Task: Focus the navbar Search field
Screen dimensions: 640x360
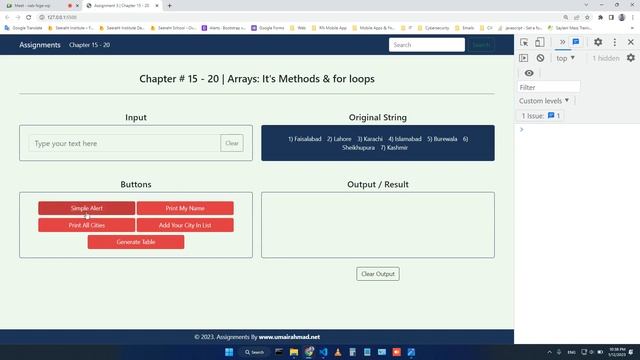Action: (427, 45)
